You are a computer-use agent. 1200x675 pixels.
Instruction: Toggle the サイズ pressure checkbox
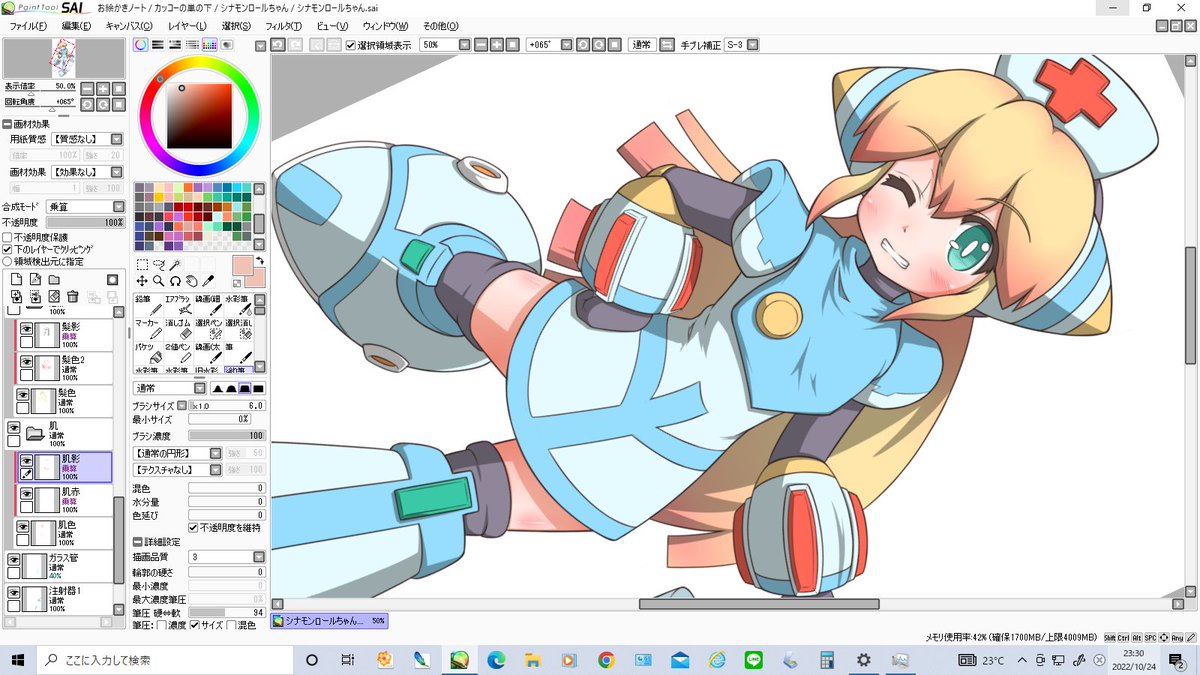[194, 625]
